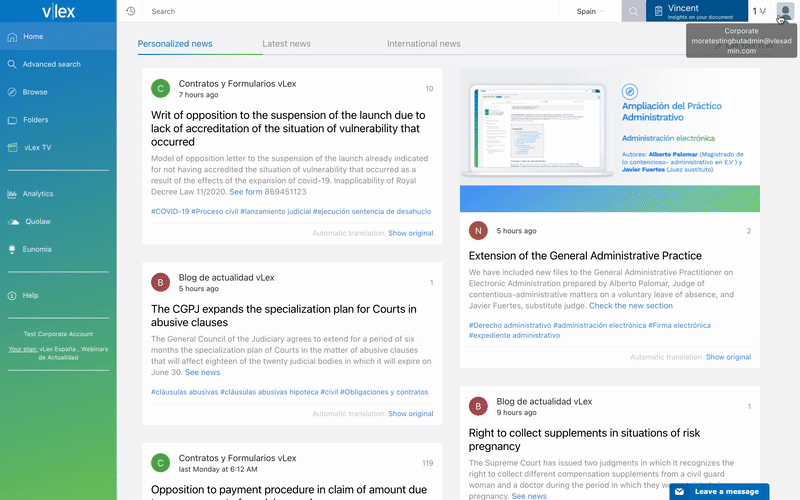Open #Obligaciones y contratos hashtag
Viewport: 800px width, 500px height.
(x=384, y=392)
